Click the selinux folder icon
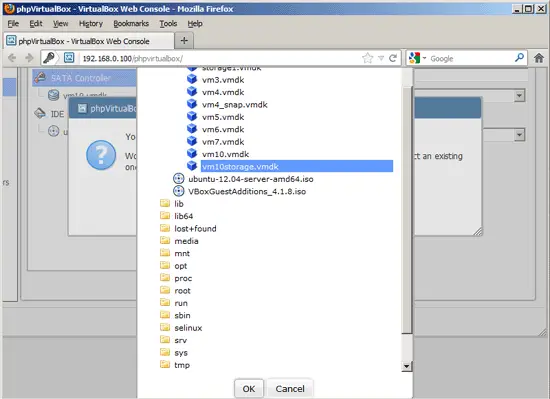Image resolution: width=550 pixels, height=399 pixels. point(165,327)
